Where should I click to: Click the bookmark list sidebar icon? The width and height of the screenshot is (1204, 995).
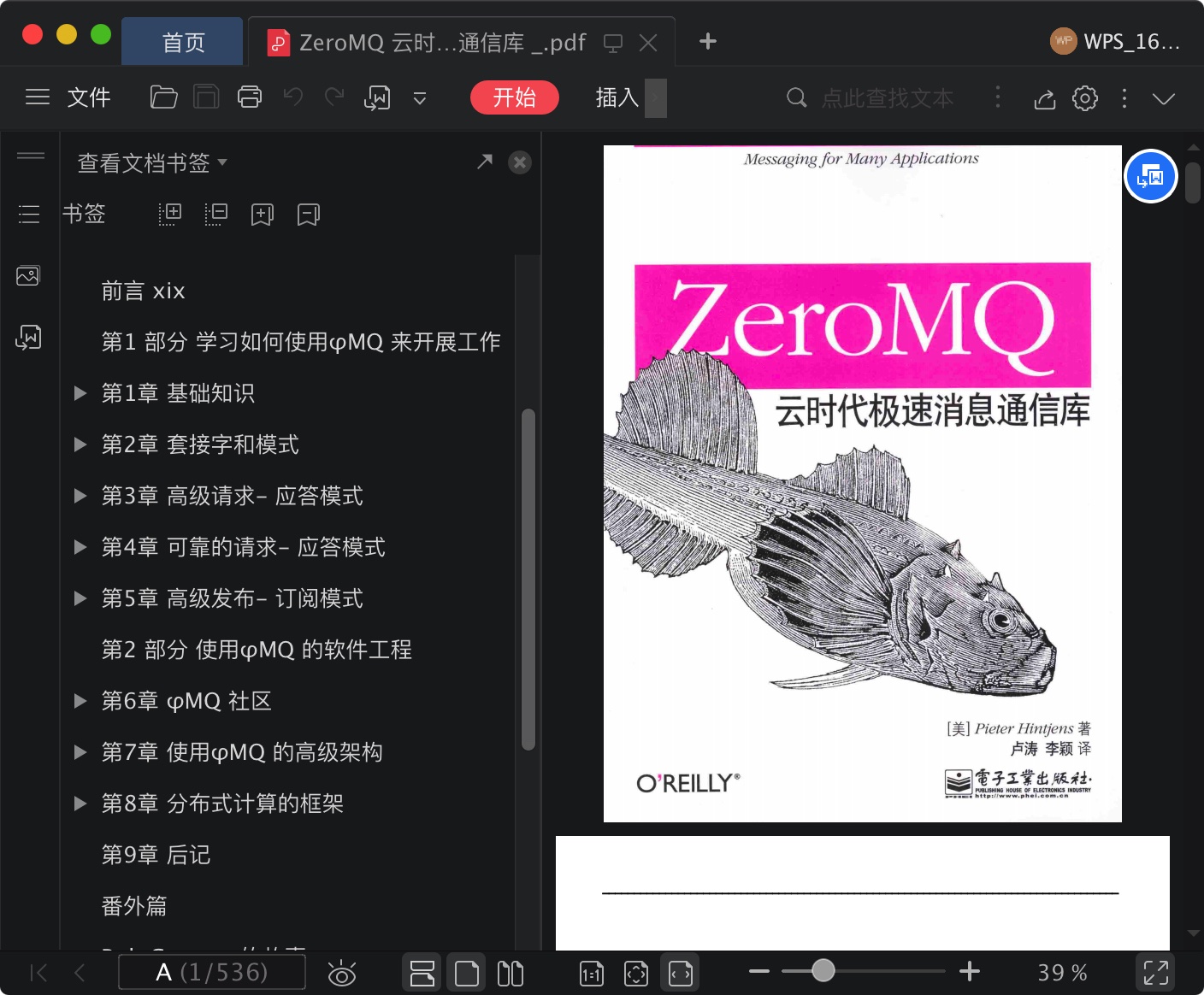pyautogui.click(x=29, y=214)
